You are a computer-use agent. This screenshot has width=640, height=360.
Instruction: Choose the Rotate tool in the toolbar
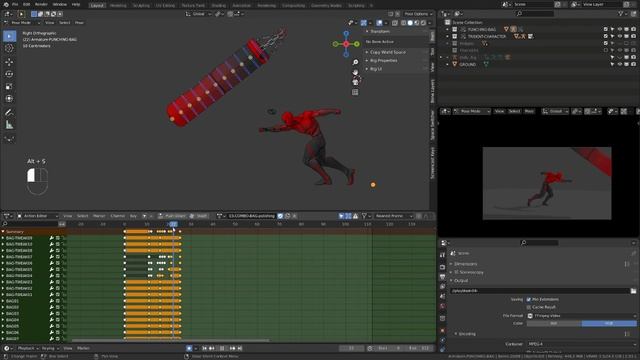[9, 74]
